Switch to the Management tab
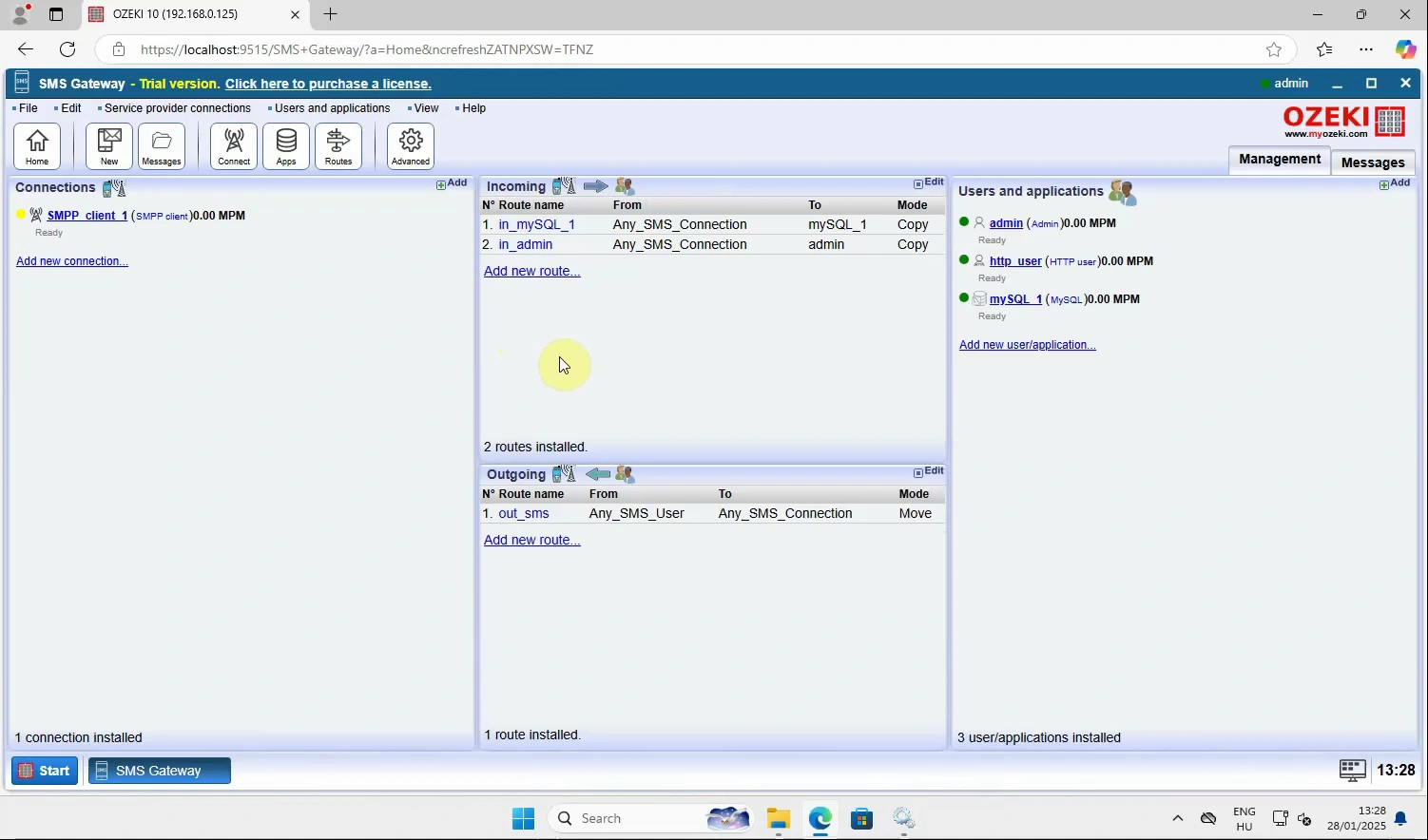This screenshot has width=1428, height=840. click(x=1280, y=160)
